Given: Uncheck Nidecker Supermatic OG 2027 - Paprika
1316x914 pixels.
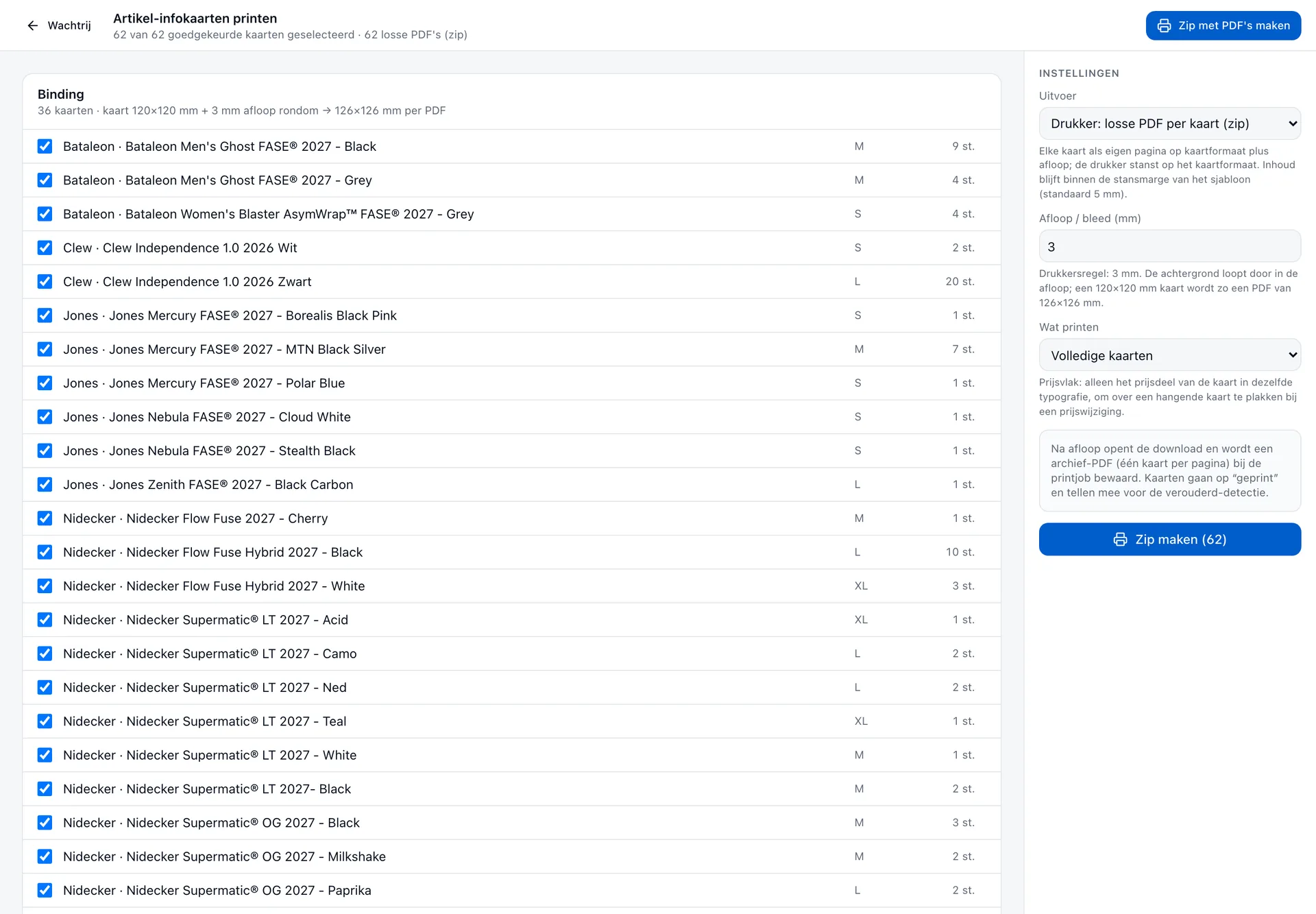Looking at the screenshot, I should [45, 890].
